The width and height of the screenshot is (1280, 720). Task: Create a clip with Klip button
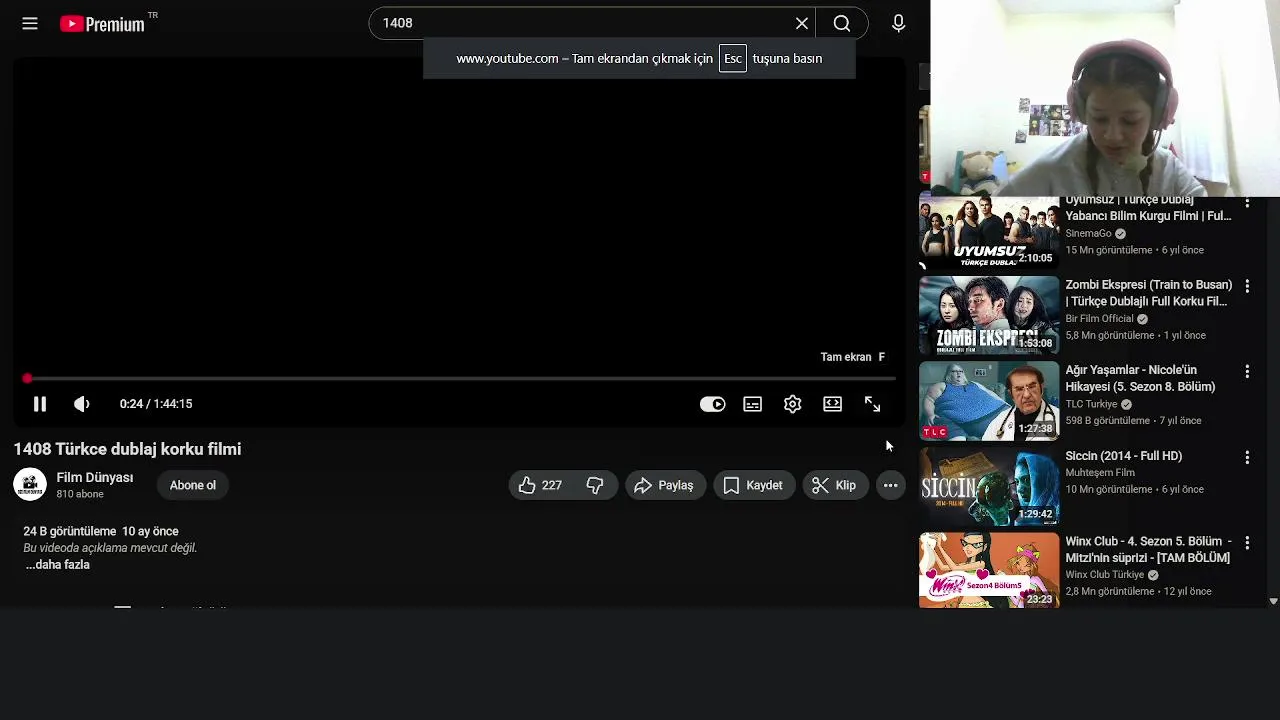(x=835, y=485)
